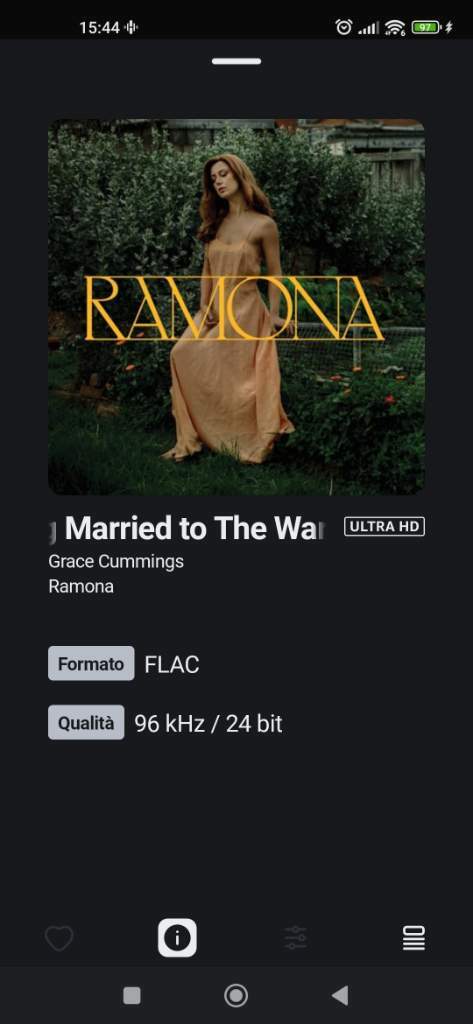Tap the drag handle bar at top
This screenshot has height=1024, width=473.
click(236, 61)
